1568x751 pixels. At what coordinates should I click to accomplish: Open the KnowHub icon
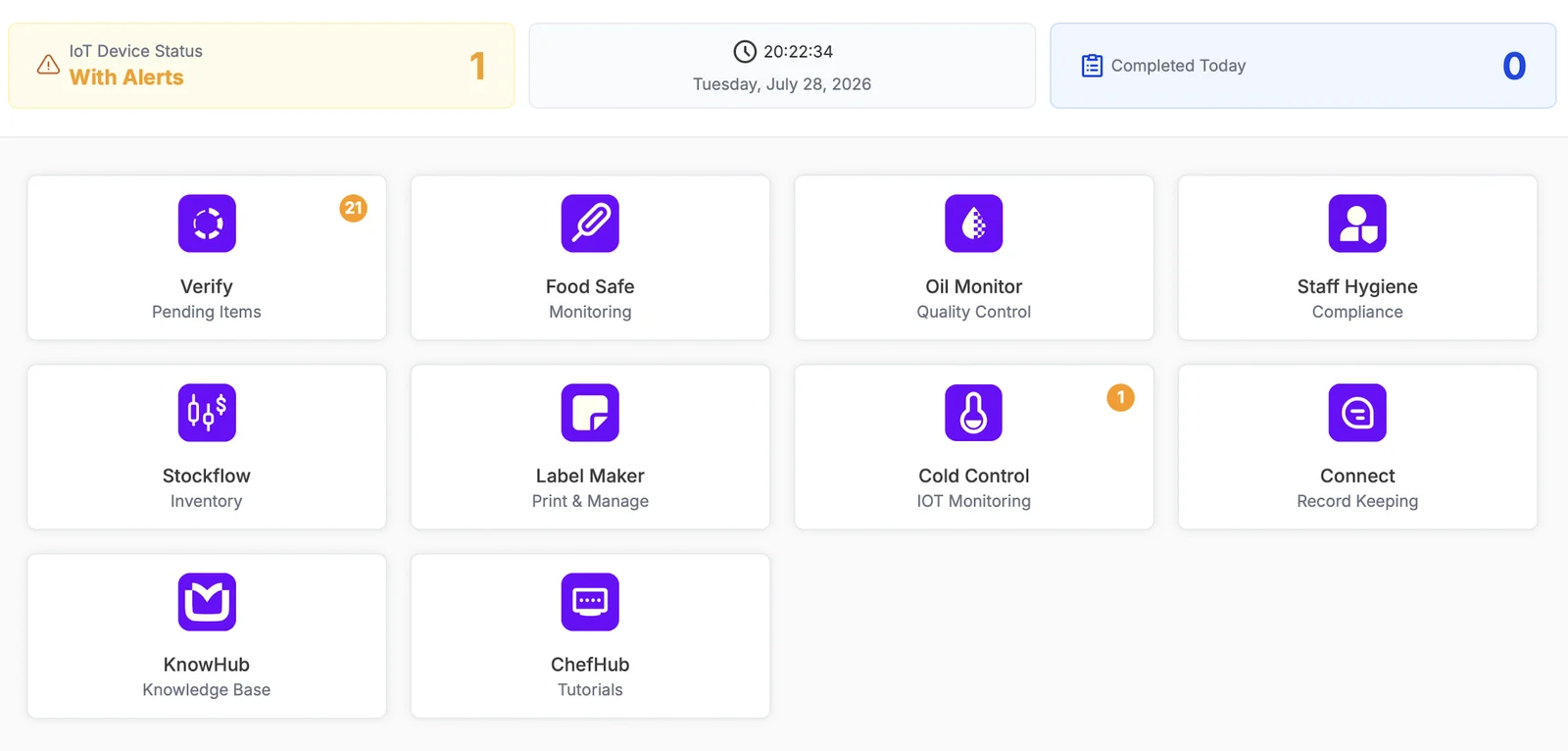(x=207, y=602)
